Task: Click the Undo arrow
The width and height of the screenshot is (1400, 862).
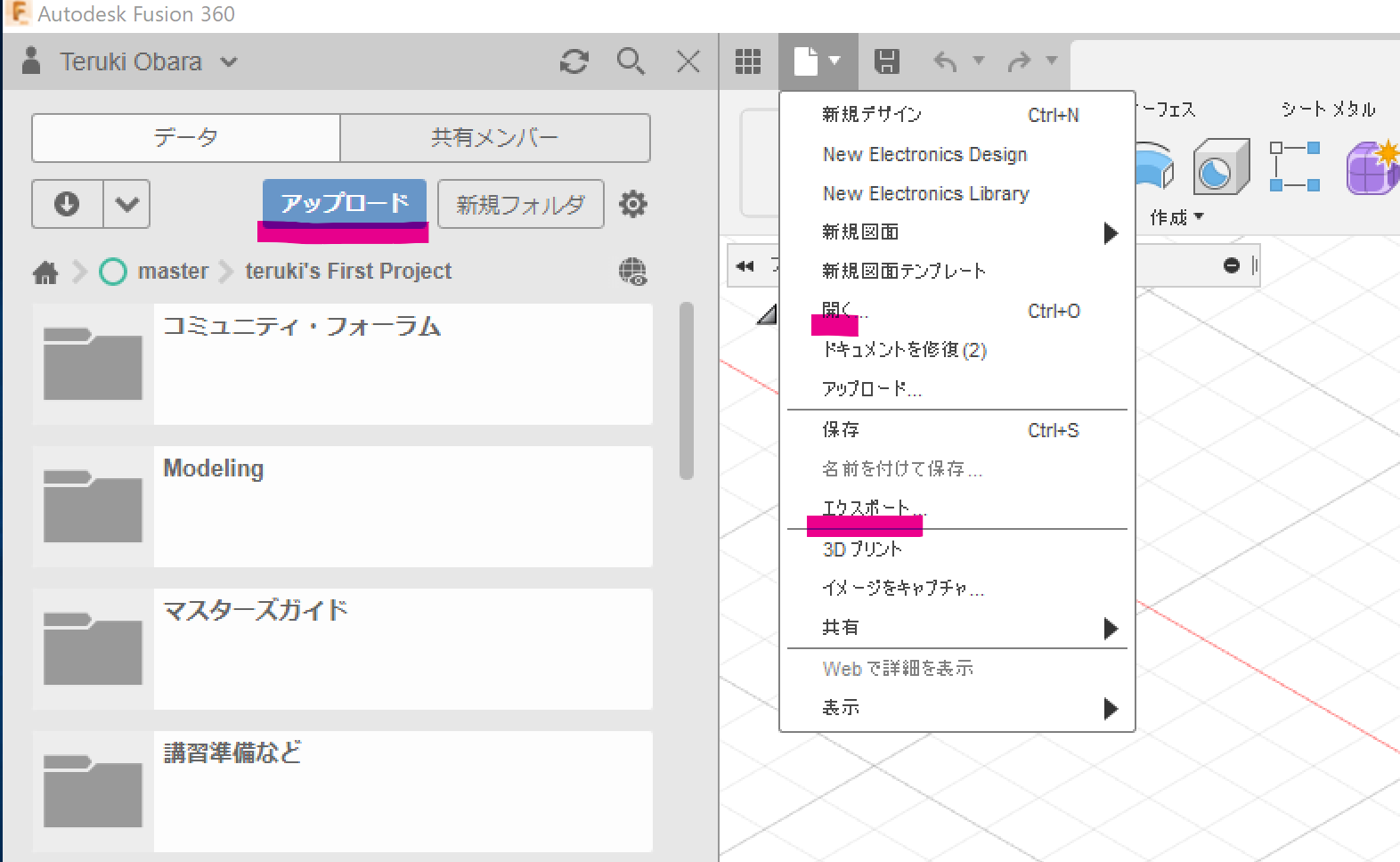Action: point(945,61)
